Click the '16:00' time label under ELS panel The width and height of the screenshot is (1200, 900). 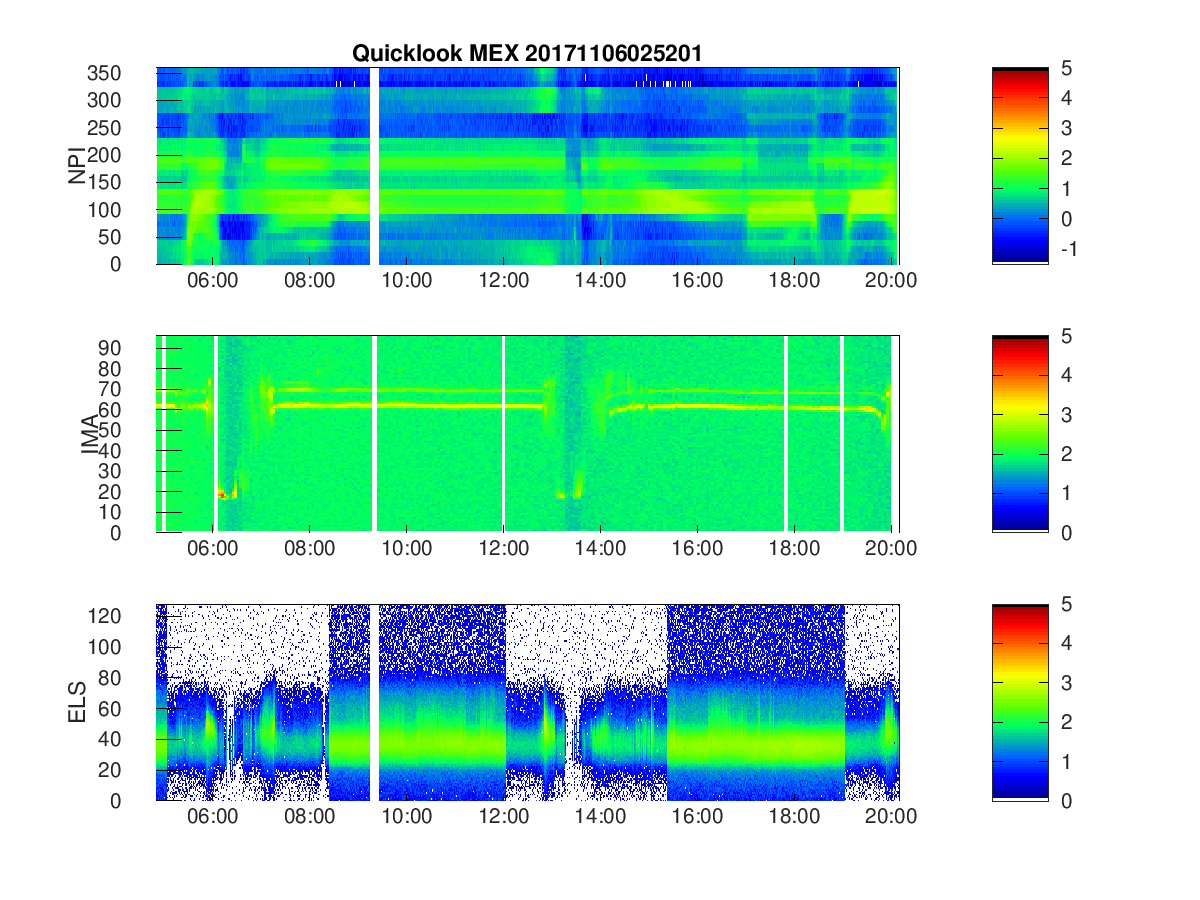click(x=697, y=817)
